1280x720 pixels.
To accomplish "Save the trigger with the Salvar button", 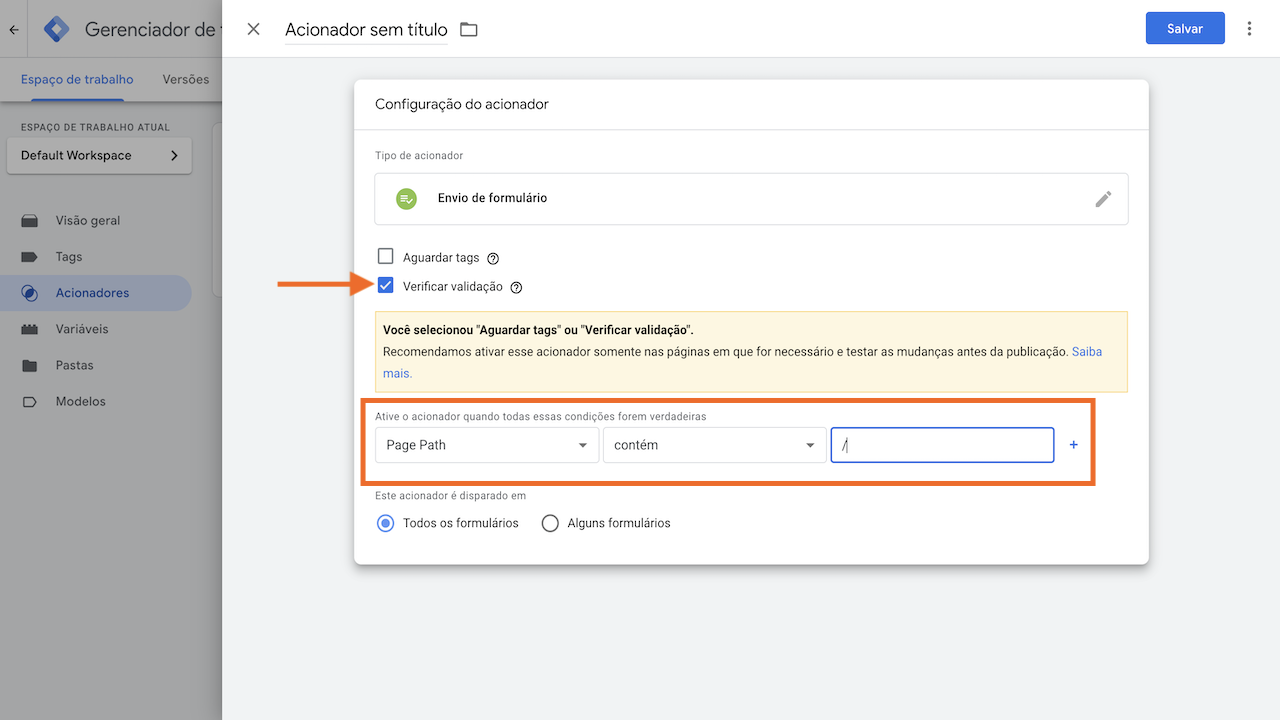I will pos(1184,28).
